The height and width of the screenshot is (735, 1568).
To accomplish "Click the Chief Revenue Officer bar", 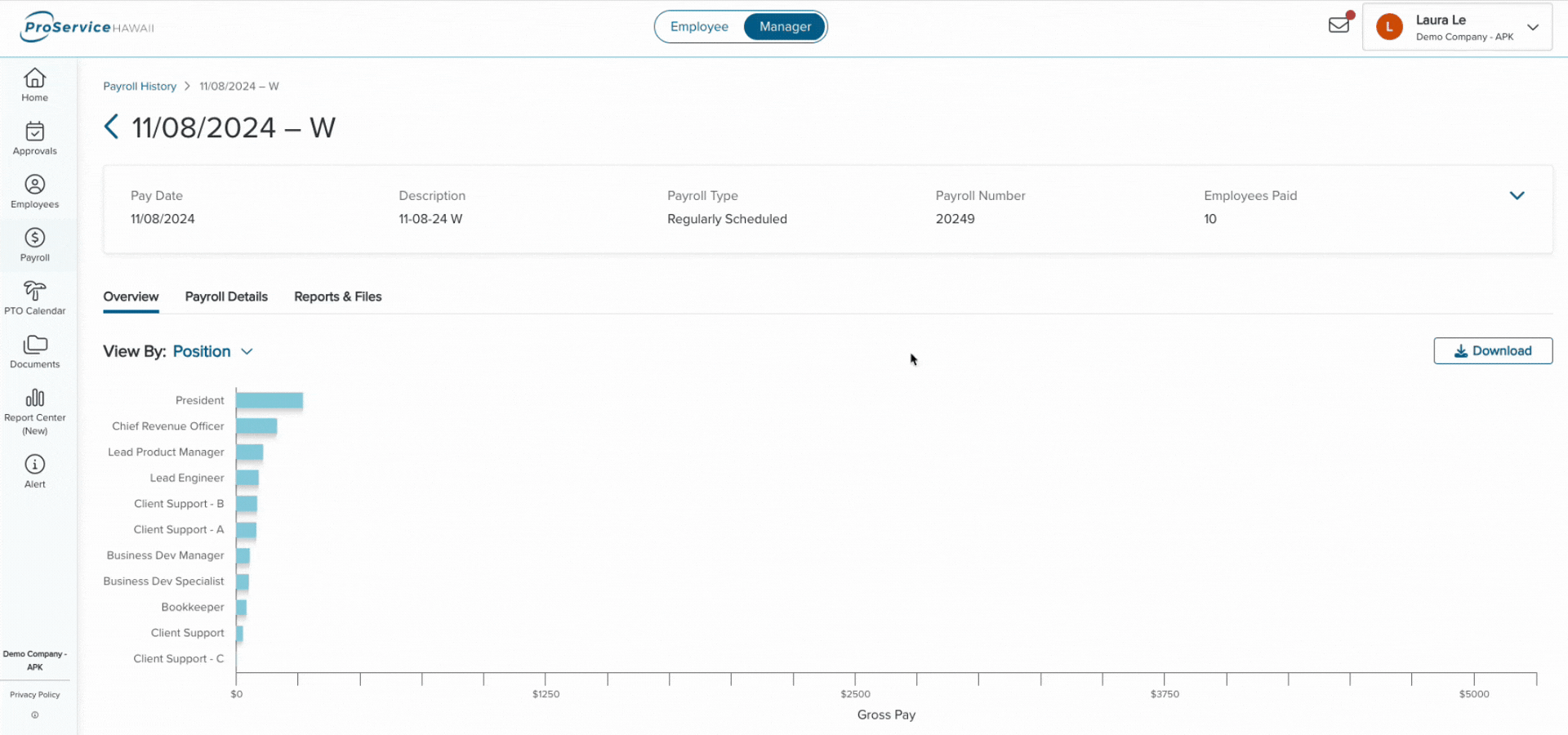I will pyautogui.click(x=256, y=426).
